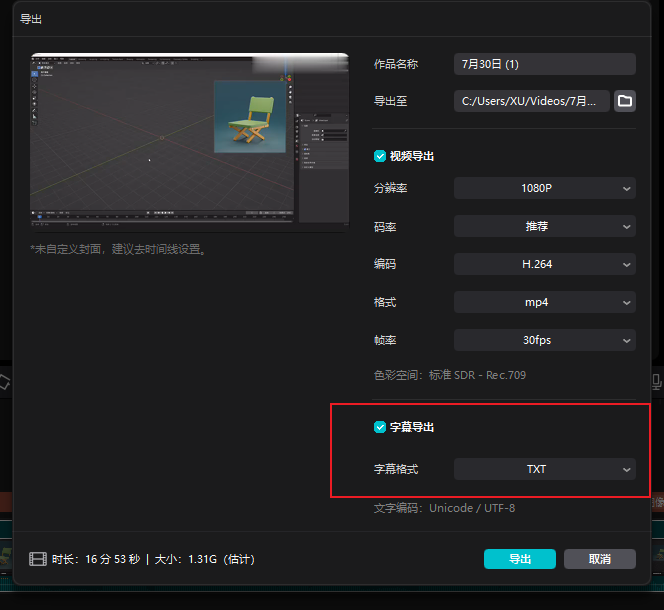The image size is (664, 610).
Task: Expand the 字幕格式 dropdown showing TXT
Action: click(544, 469)
